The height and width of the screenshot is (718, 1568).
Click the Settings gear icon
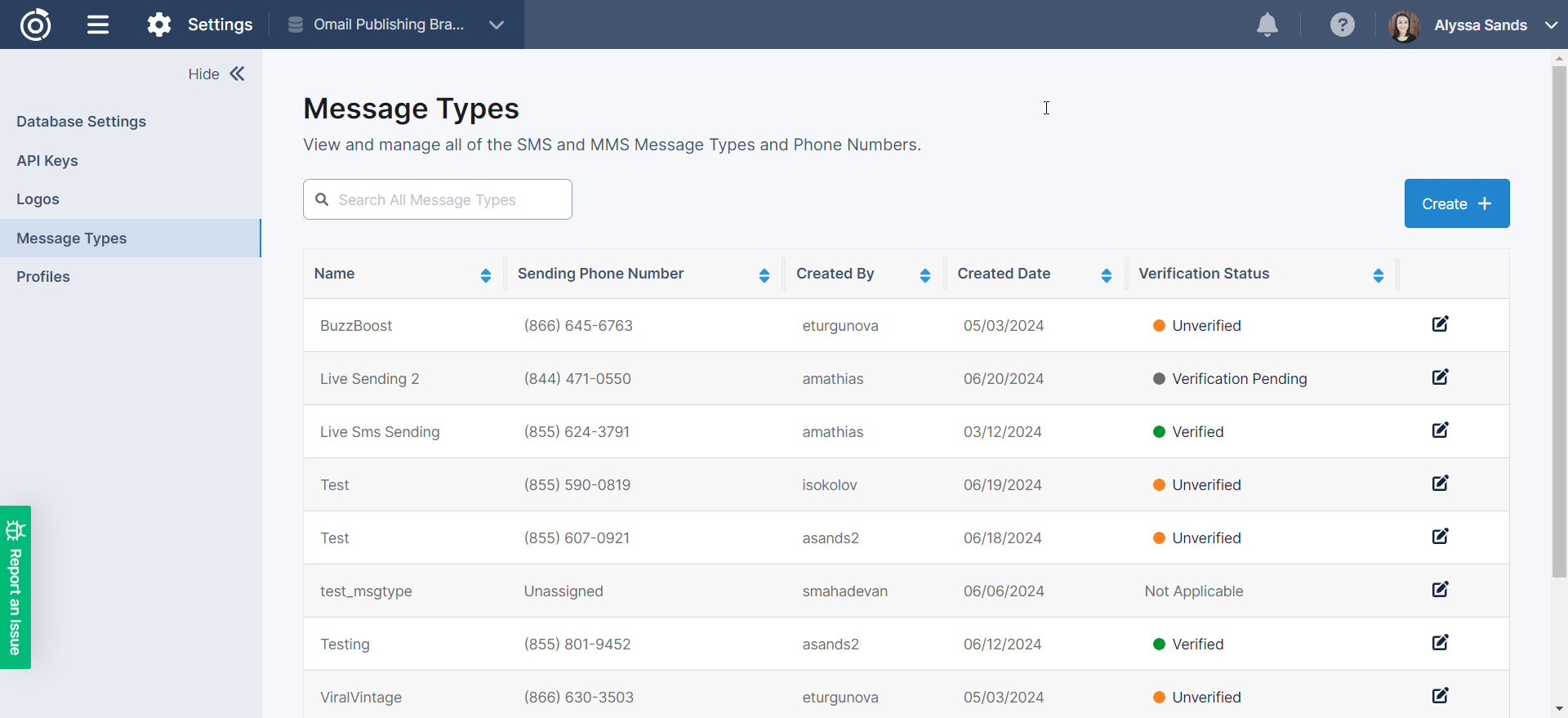(159, 25)
